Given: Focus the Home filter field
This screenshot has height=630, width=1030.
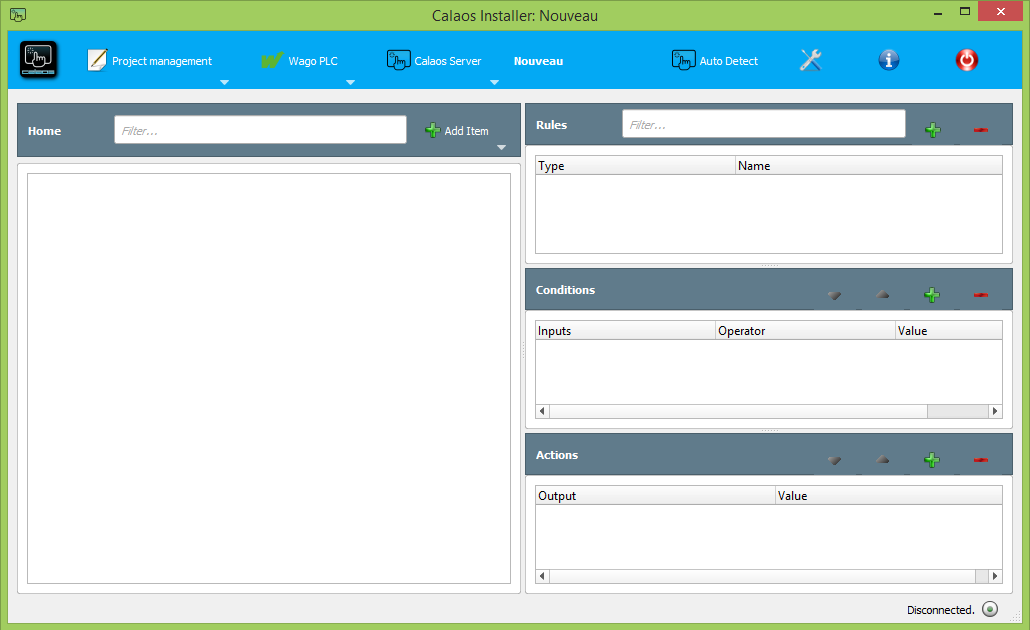Looking at the screenshot, I should pos(260,130).
